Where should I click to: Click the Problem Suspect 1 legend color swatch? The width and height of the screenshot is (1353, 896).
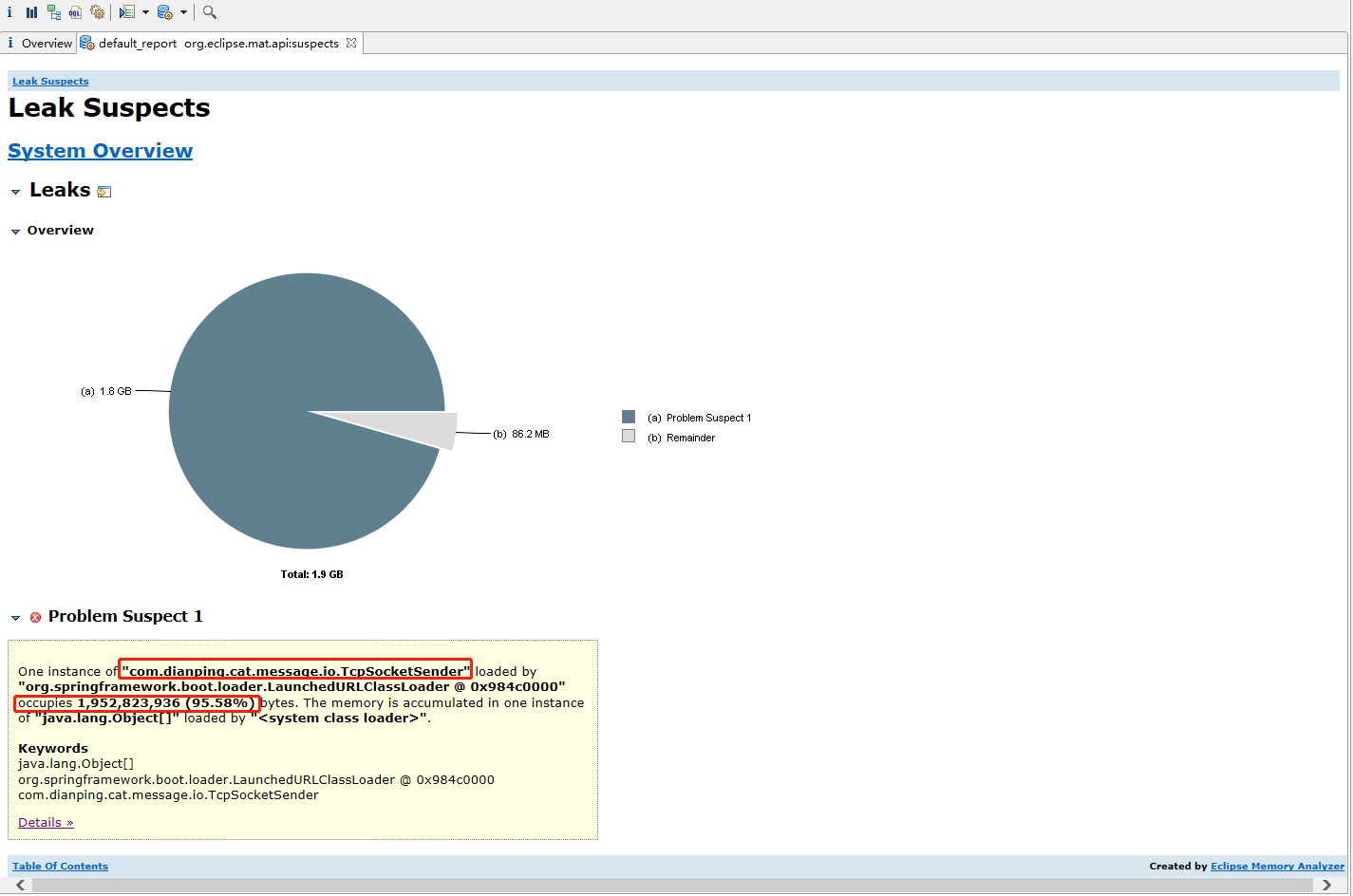tap(628, 417)
